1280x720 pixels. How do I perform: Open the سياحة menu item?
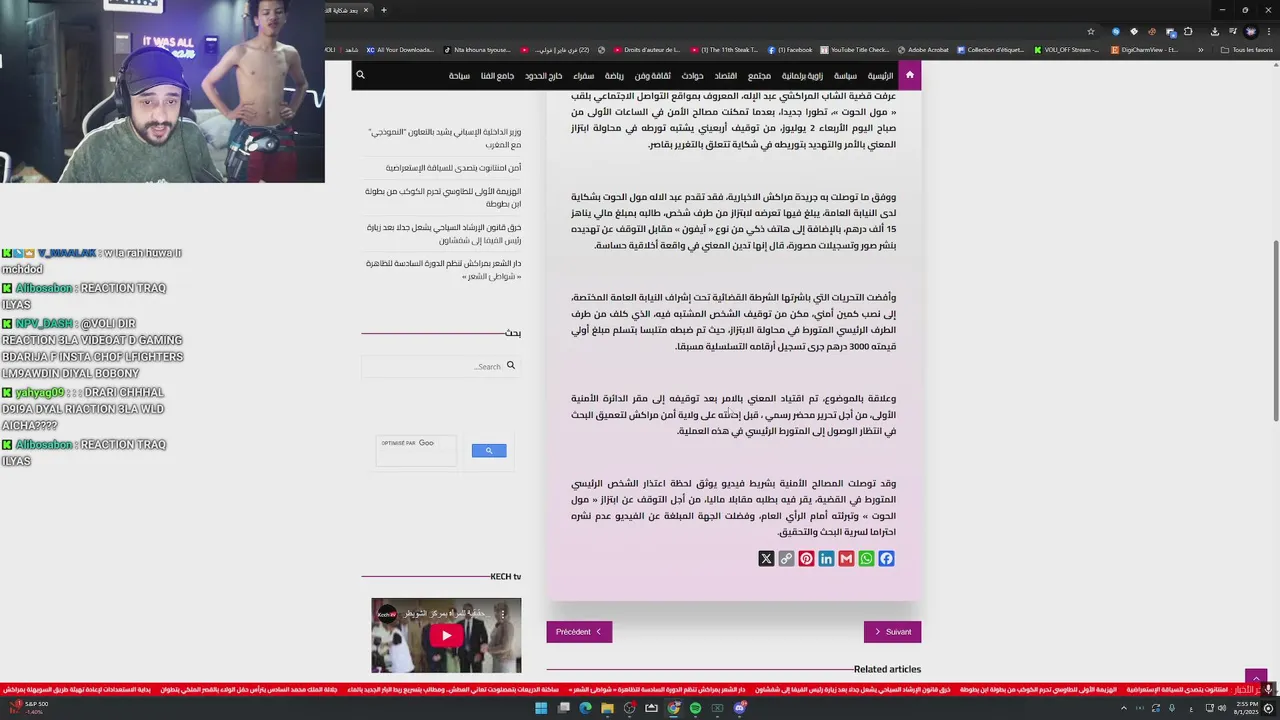coord(459,76)
